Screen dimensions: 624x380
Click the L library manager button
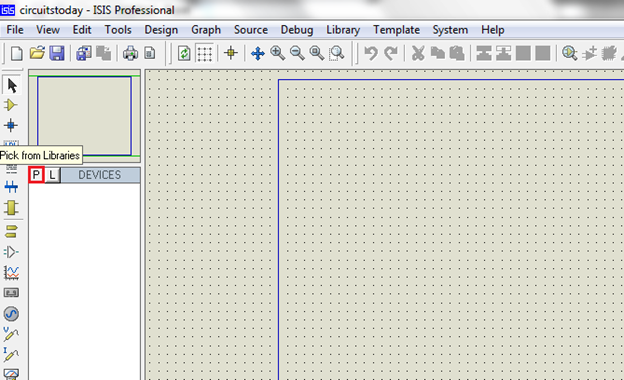coord(52,175)
